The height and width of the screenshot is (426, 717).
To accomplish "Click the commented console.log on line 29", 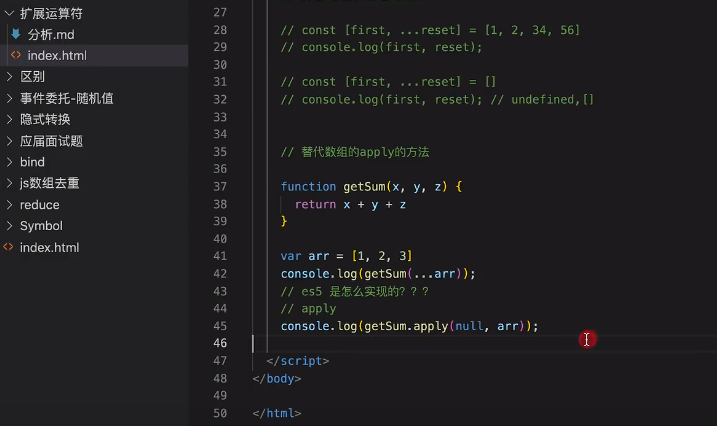I will (381, 48).
